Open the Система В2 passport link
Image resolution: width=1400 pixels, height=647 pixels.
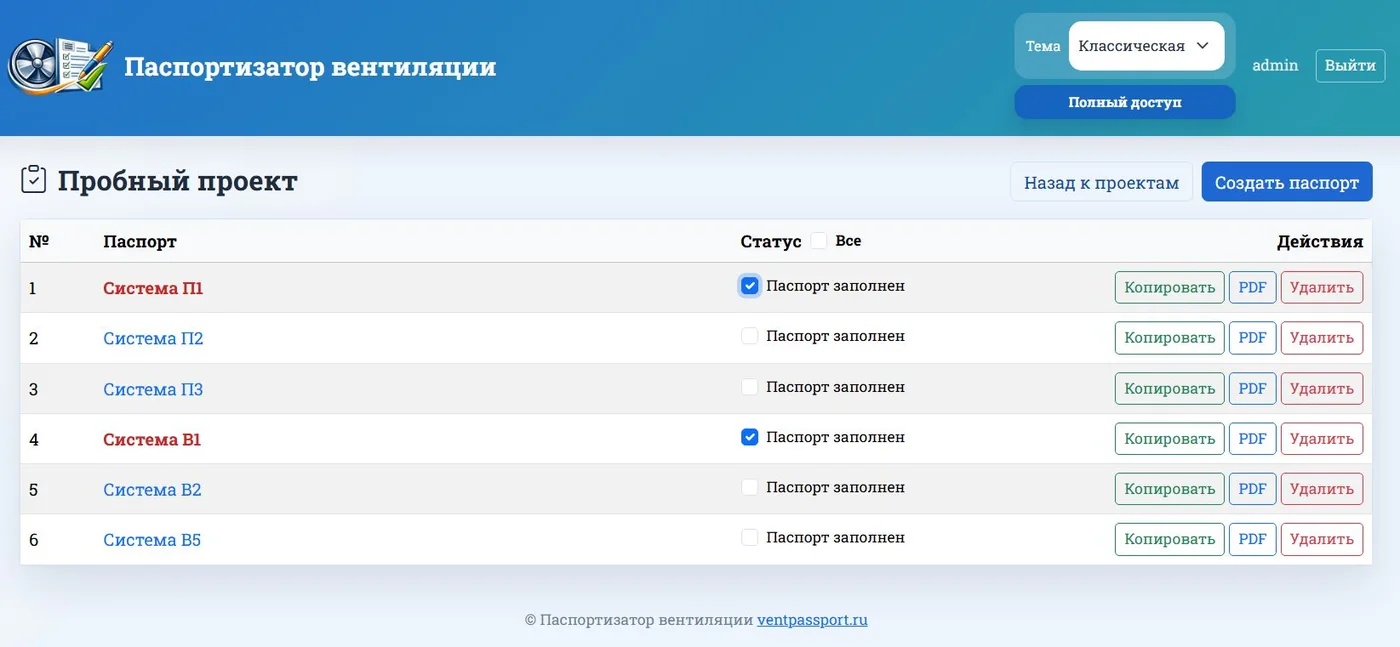pos(152,489)
